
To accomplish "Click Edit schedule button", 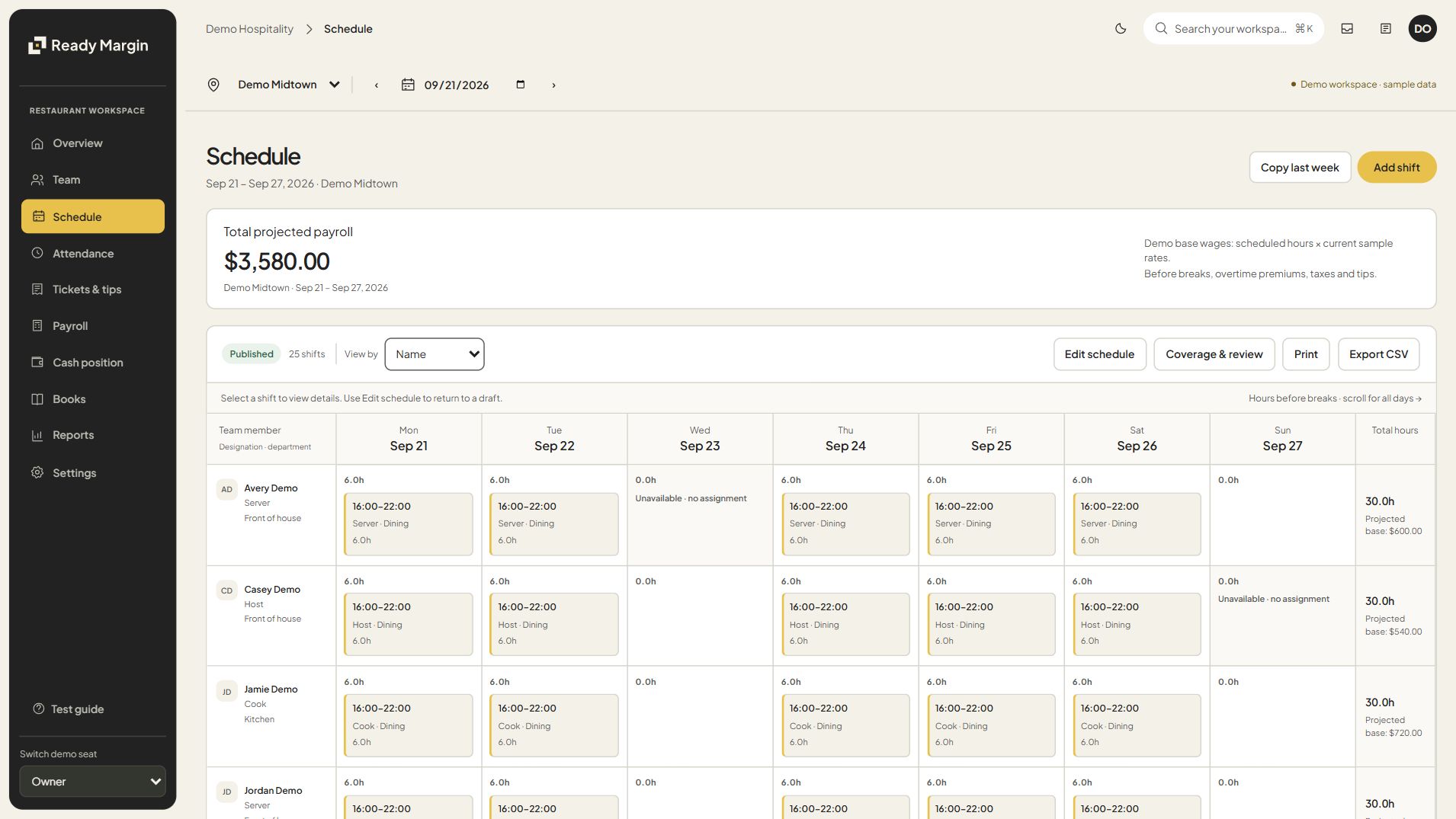I will coord(1099,354).
